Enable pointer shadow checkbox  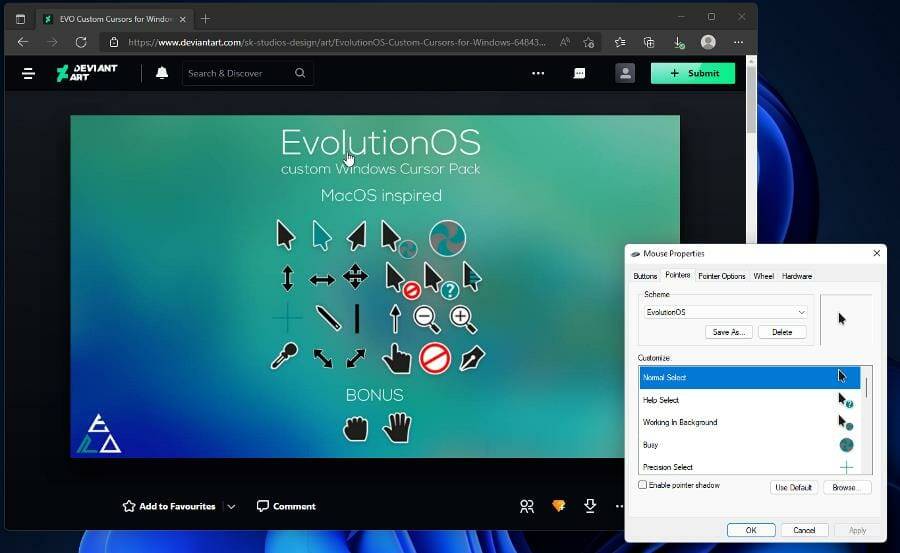tap(643, 485)
